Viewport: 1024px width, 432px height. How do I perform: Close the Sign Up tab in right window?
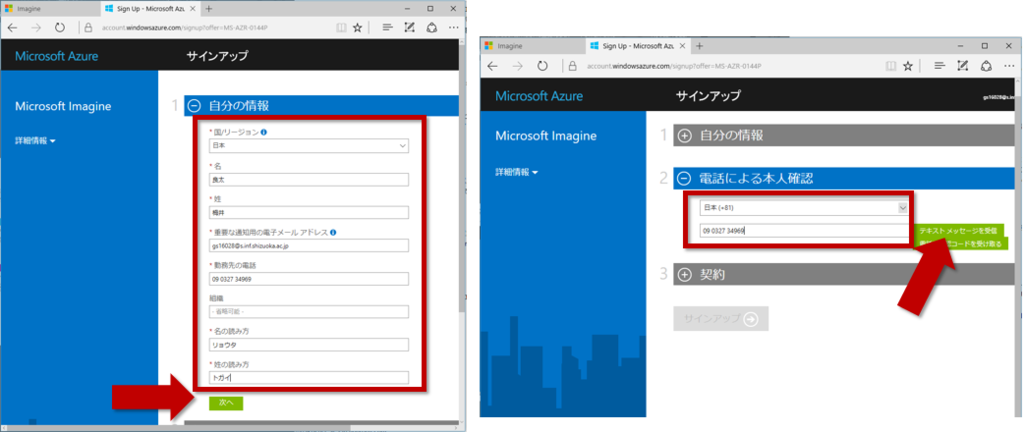[682, 46]
